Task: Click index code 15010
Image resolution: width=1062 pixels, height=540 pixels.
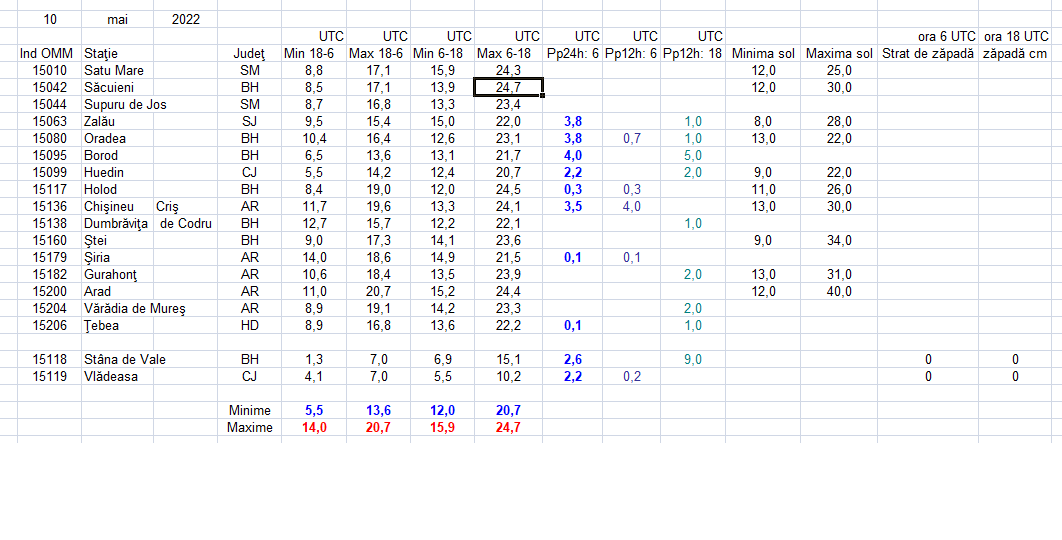Action: (x=49, y=70)
